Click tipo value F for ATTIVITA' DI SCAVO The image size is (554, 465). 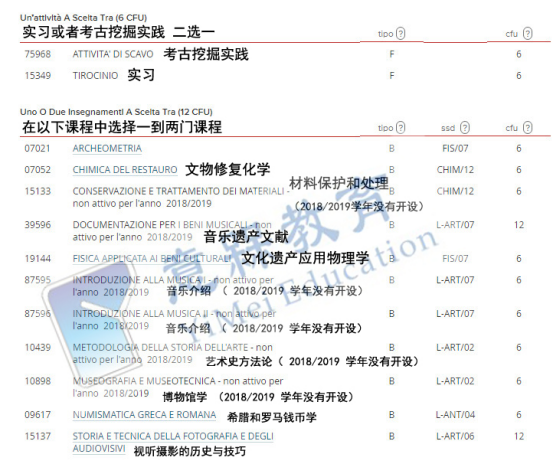(391, 54)
